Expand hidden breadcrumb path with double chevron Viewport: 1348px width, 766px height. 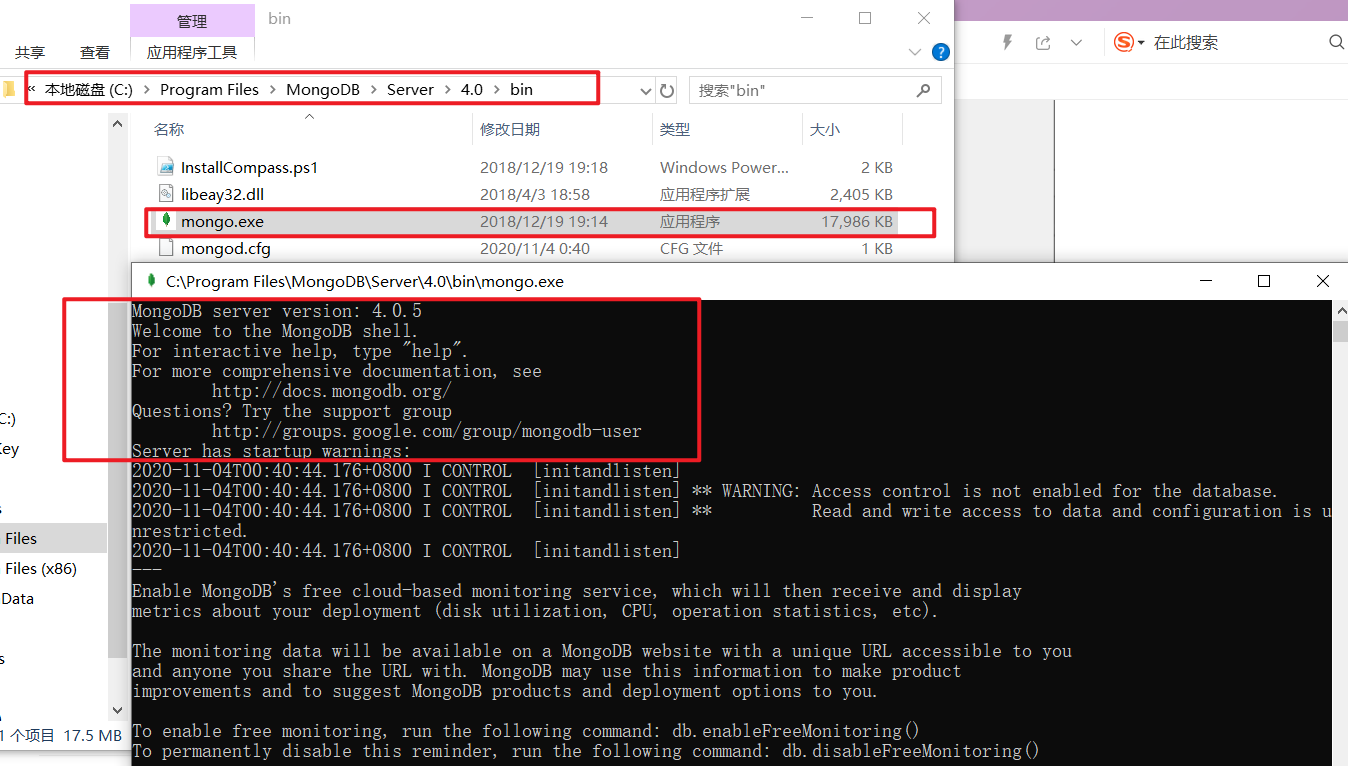click(31, 89)
